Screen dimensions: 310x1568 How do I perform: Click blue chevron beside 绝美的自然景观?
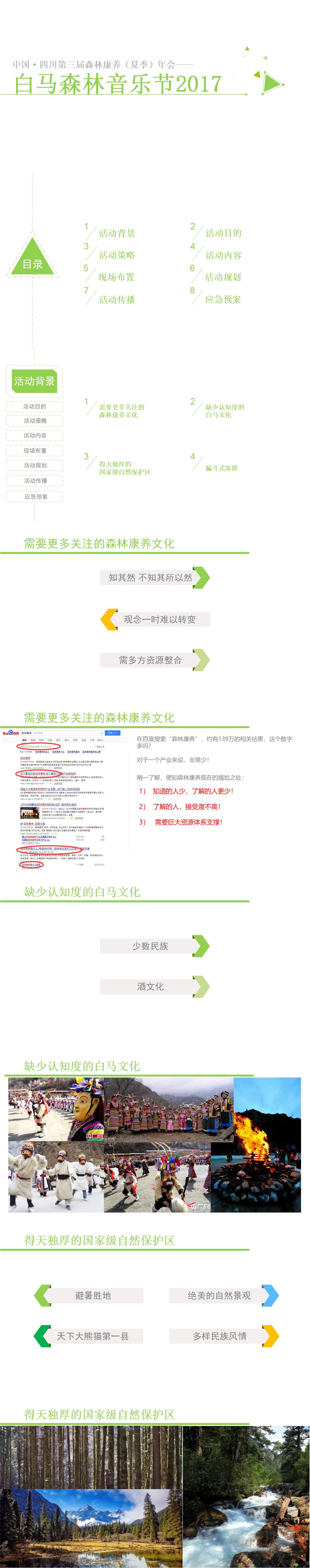[271, 1295]
